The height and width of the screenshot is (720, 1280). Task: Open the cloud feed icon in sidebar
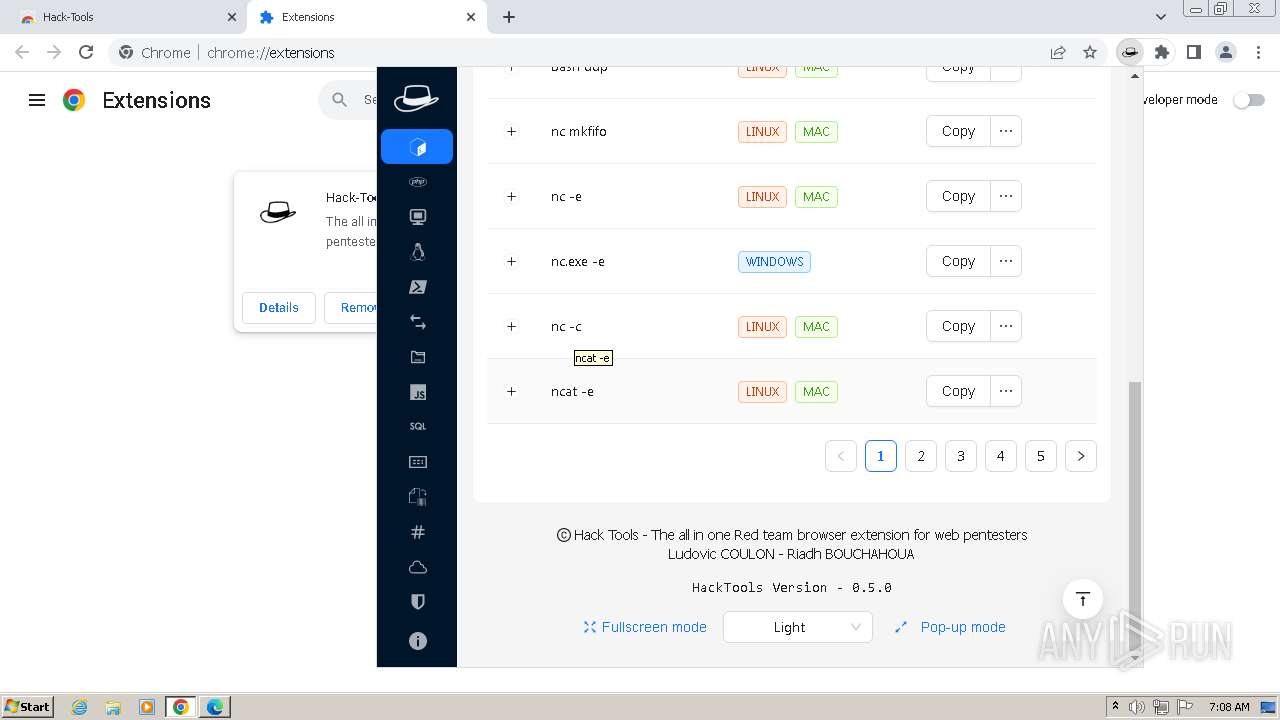pos(418,567)
